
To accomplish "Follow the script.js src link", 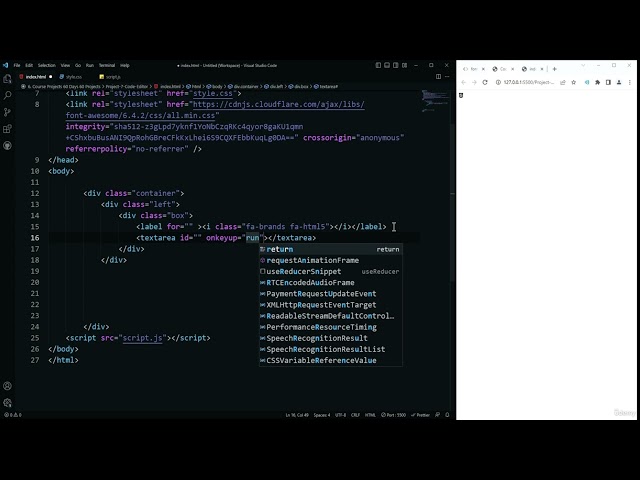I will [142, 338].
